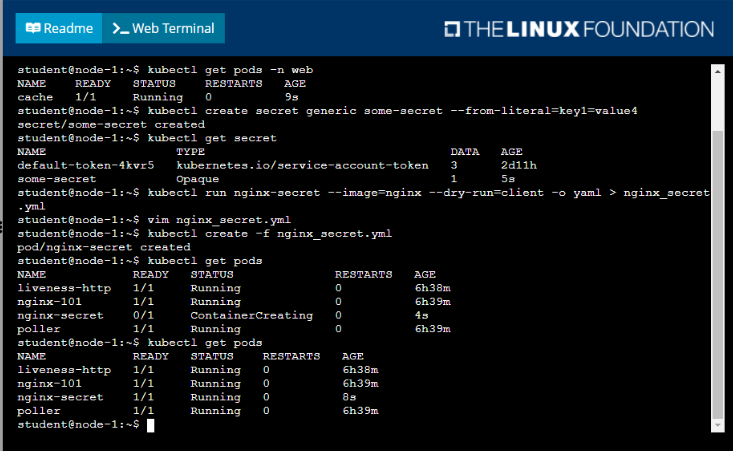Click the Opaque secret type text
Image resolution: width=733 pixels, height=451 pixels.
coord(198,178)
